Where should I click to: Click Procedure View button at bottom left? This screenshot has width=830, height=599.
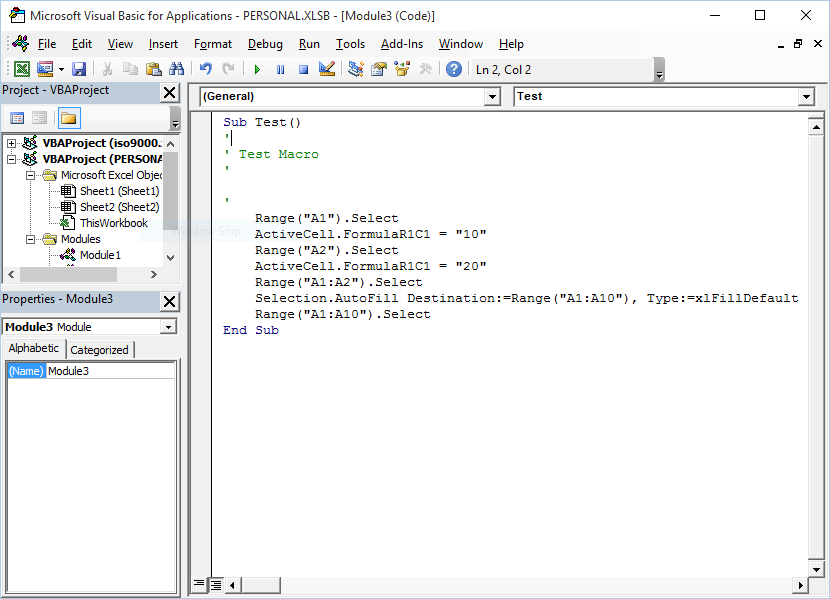[199, 584]
